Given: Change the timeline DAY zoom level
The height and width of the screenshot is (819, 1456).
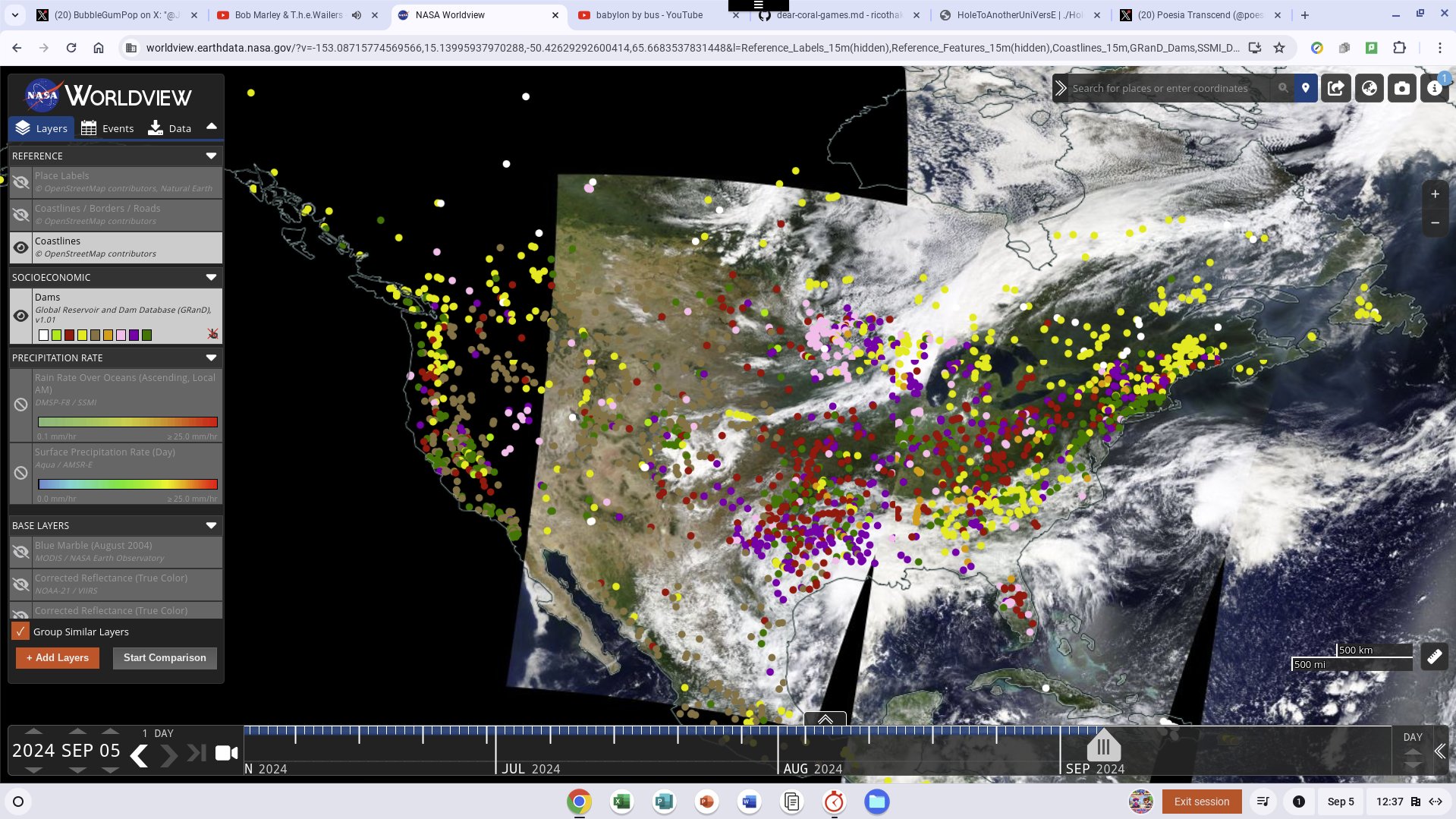Looking at the screenshot, I should (x=1412, y=737).
